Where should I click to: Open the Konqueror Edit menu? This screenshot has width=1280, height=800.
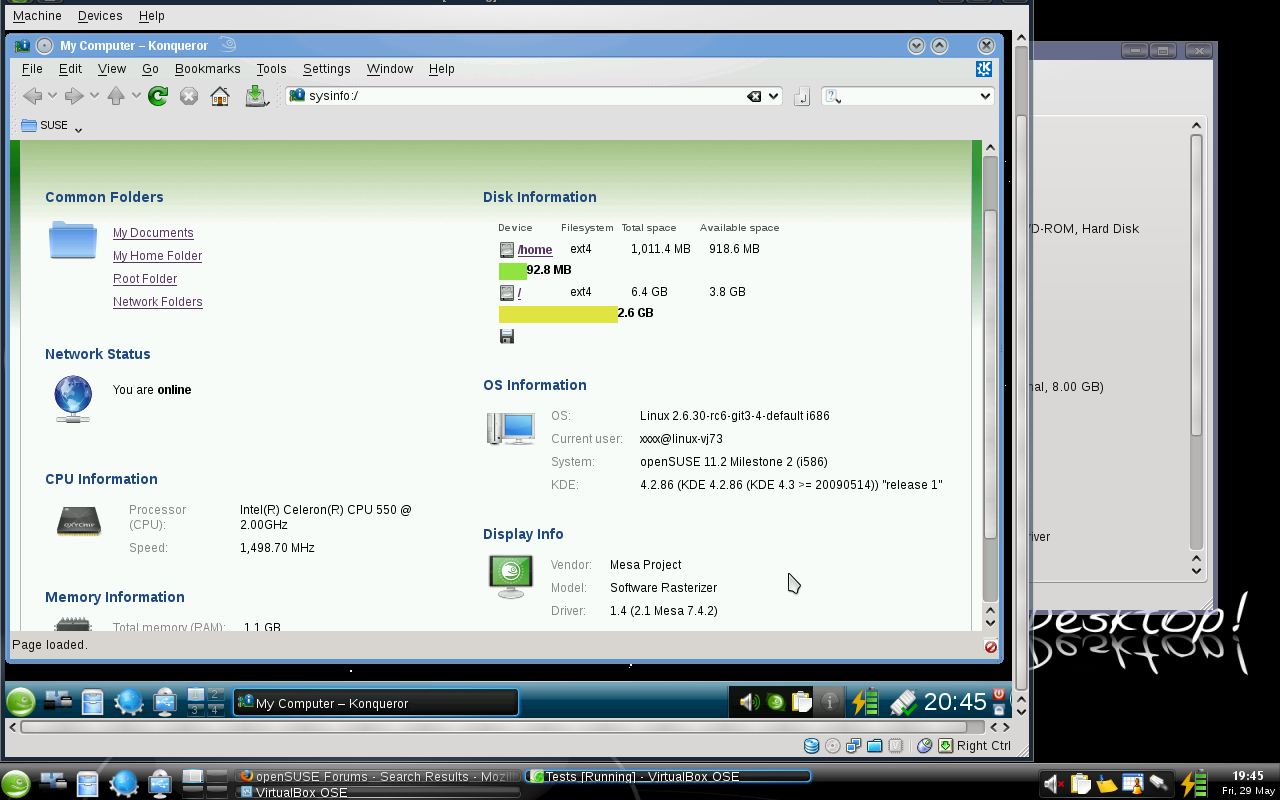(70, 69)
